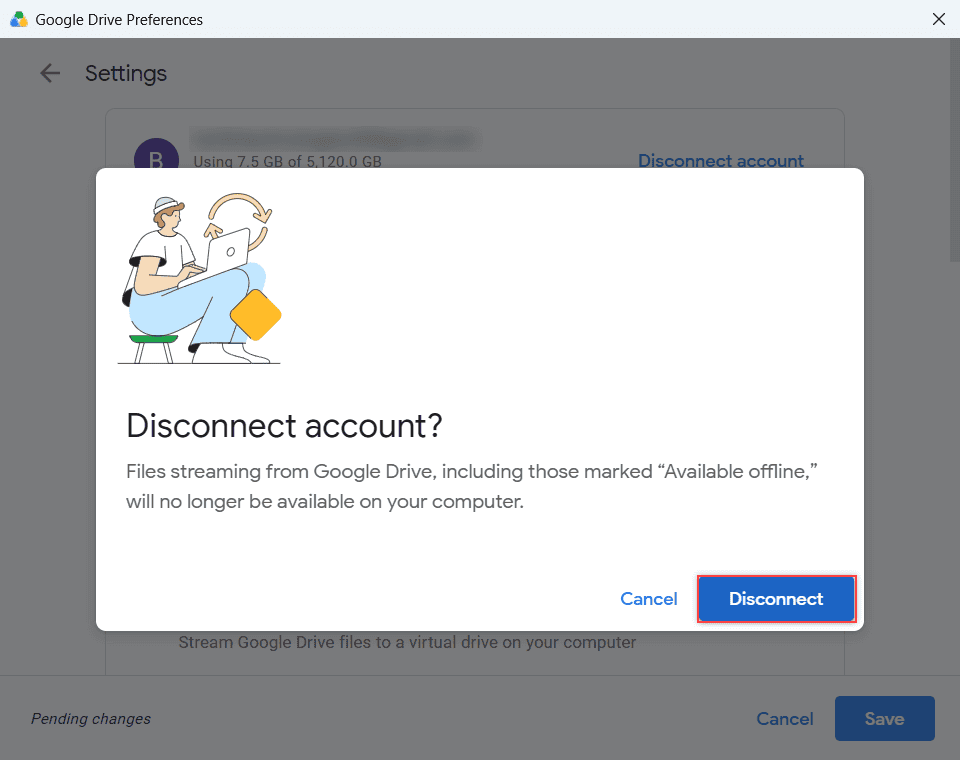Click the 'Using 7.5 GB of 5,120.0 GB' text
The image size is (960, 760).
(287, 162)
